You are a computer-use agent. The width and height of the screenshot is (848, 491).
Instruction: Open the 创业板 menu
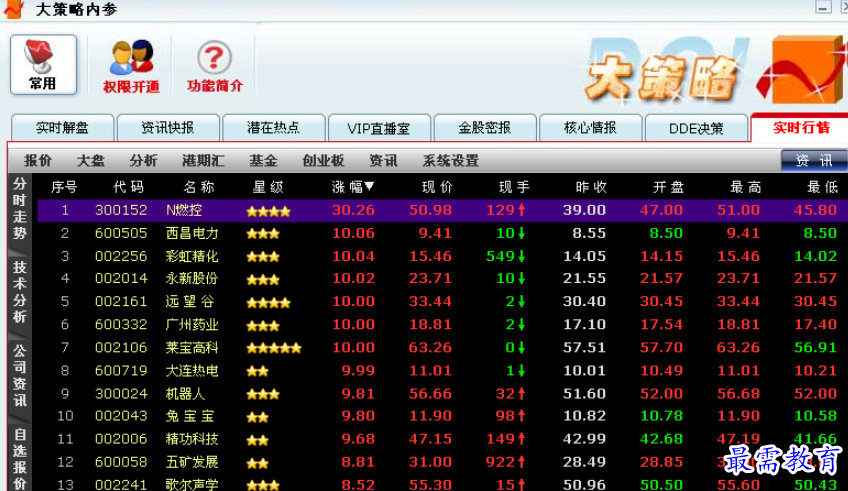point(323,161)
